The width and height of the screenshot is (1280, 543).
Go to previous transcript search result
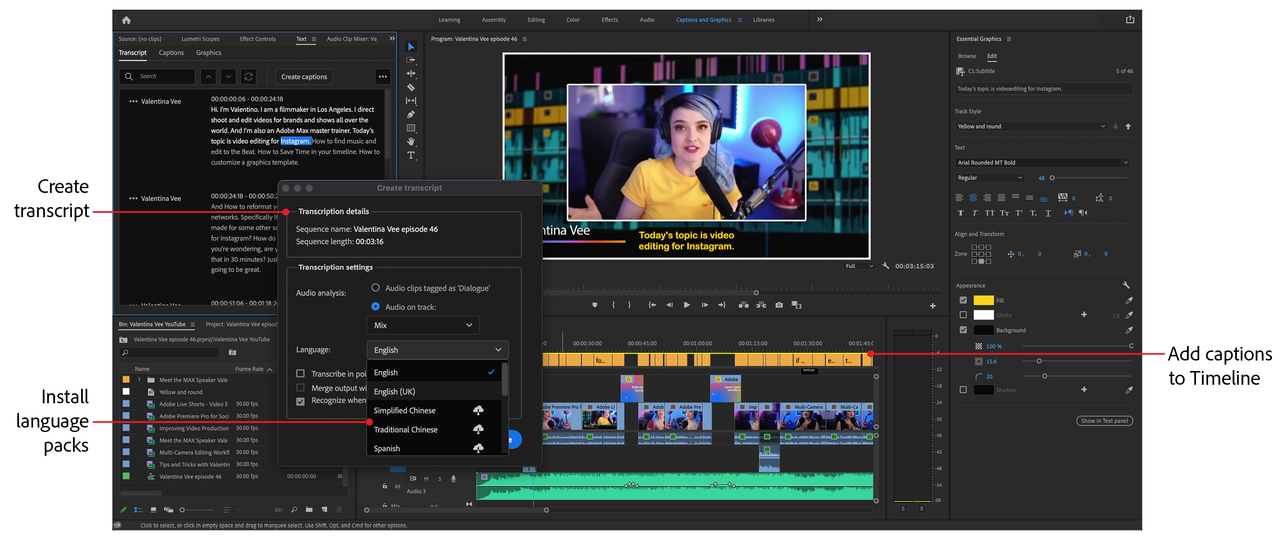[208, 76]
